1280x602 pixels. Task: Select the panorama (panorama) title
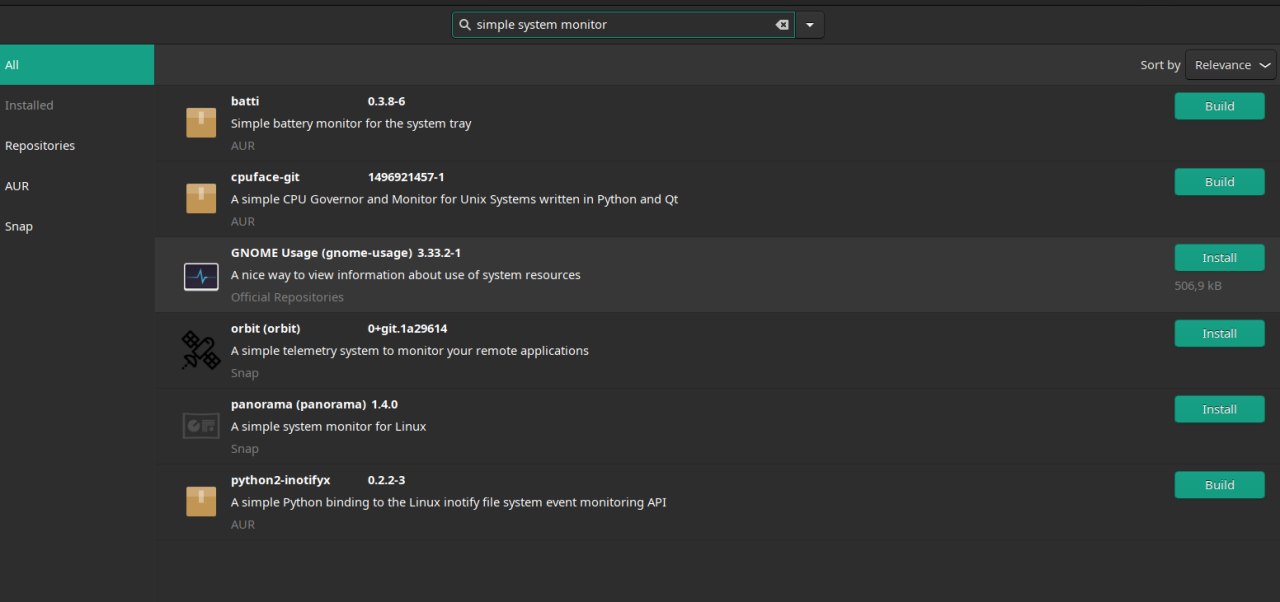[298, 404]
